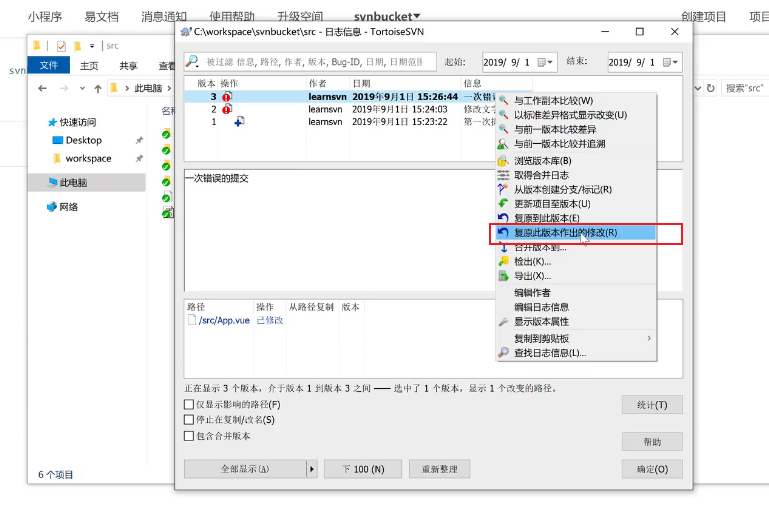Click magnifier icon beside 与工作副本比较(W)

pos(503,101)
